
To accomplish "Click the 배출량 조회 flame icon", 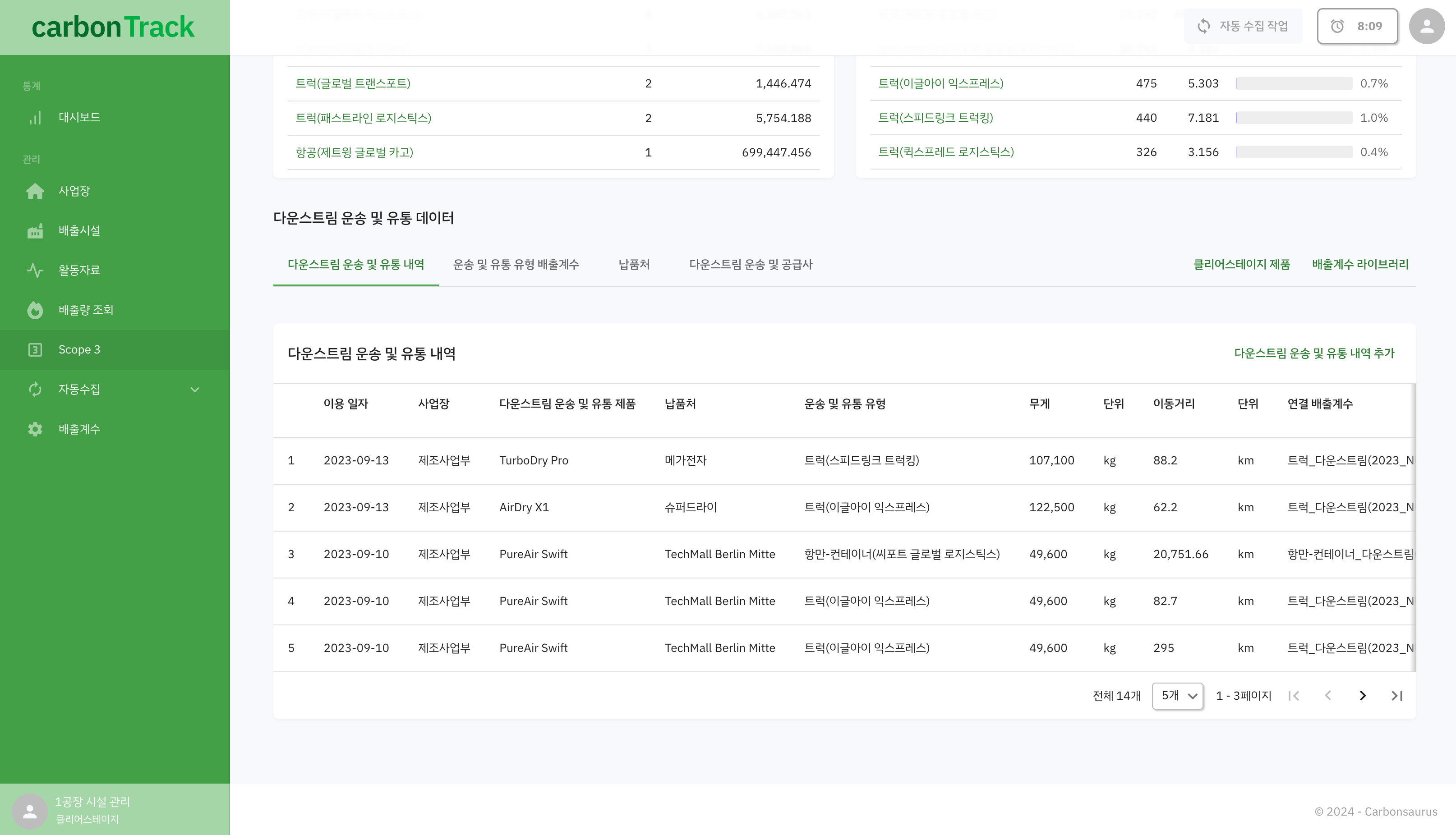I will click(x=35, y=310).
